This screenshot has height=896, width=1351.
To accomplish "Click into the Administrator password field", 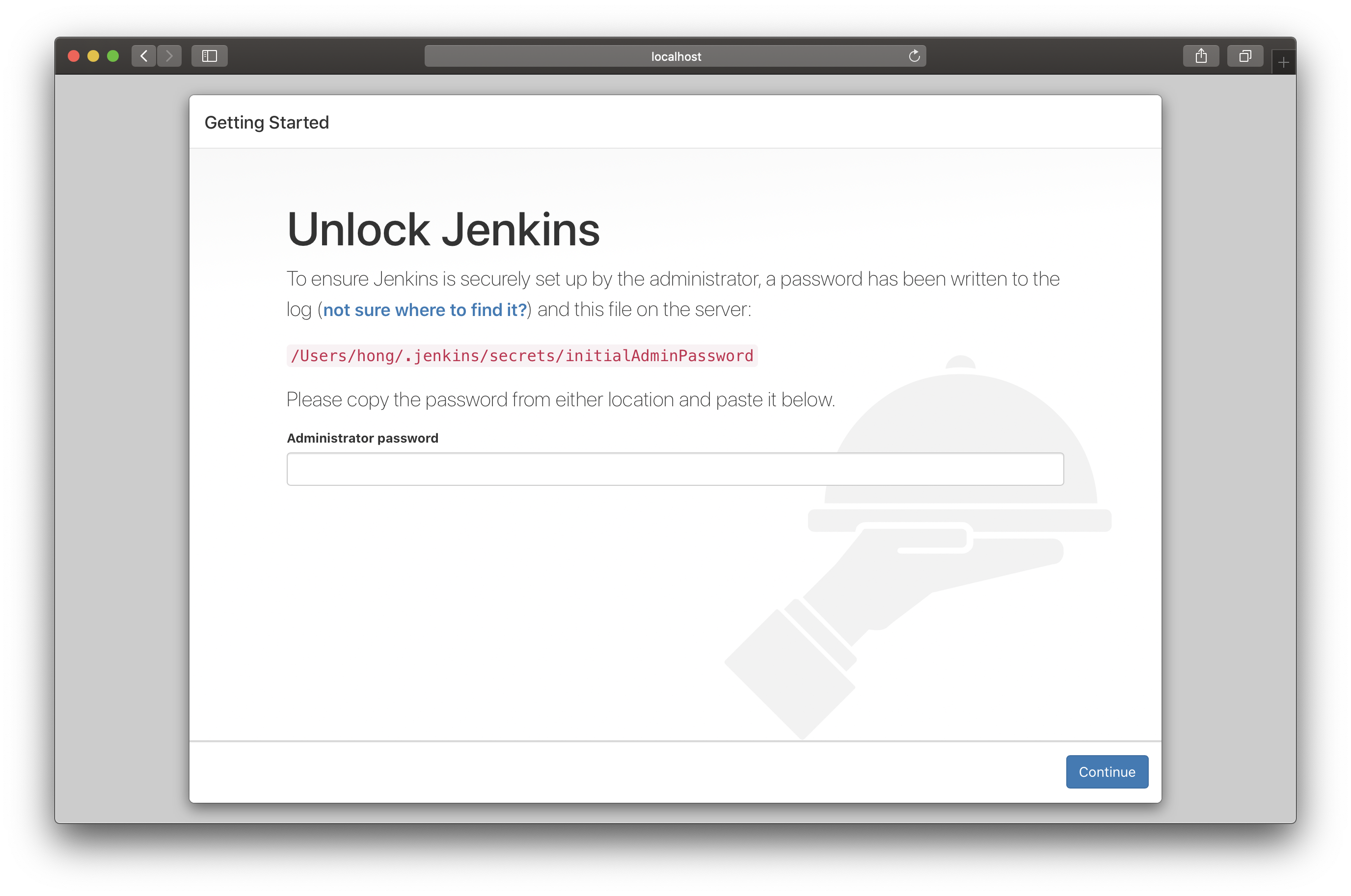I will [x=675, y=469].
